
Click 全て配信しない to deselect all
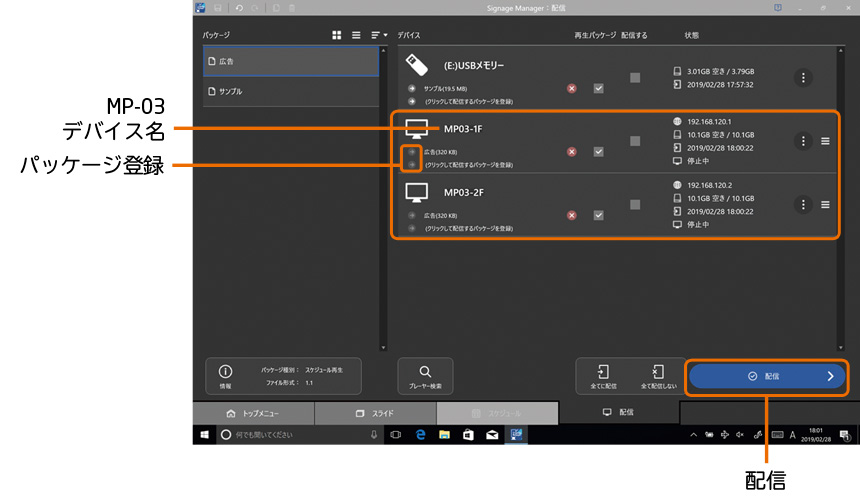pos(657,376)
